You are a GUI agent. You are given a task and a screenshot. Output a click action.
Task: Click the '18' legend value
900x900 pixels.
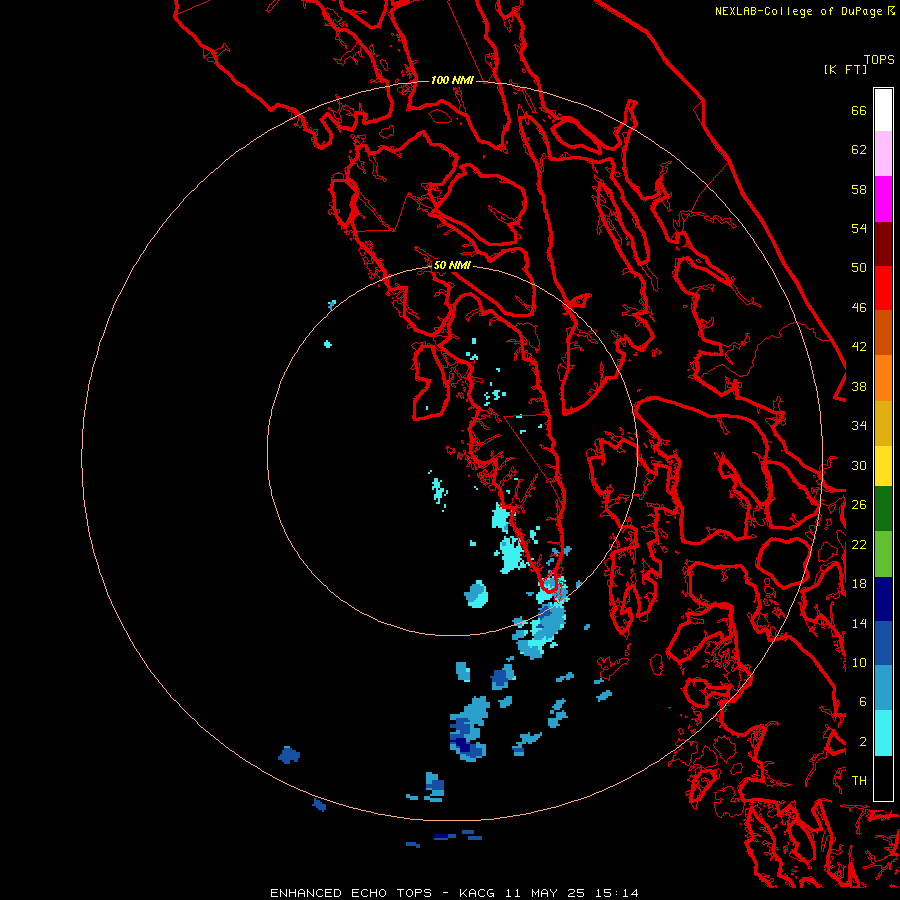click(859, 584)
